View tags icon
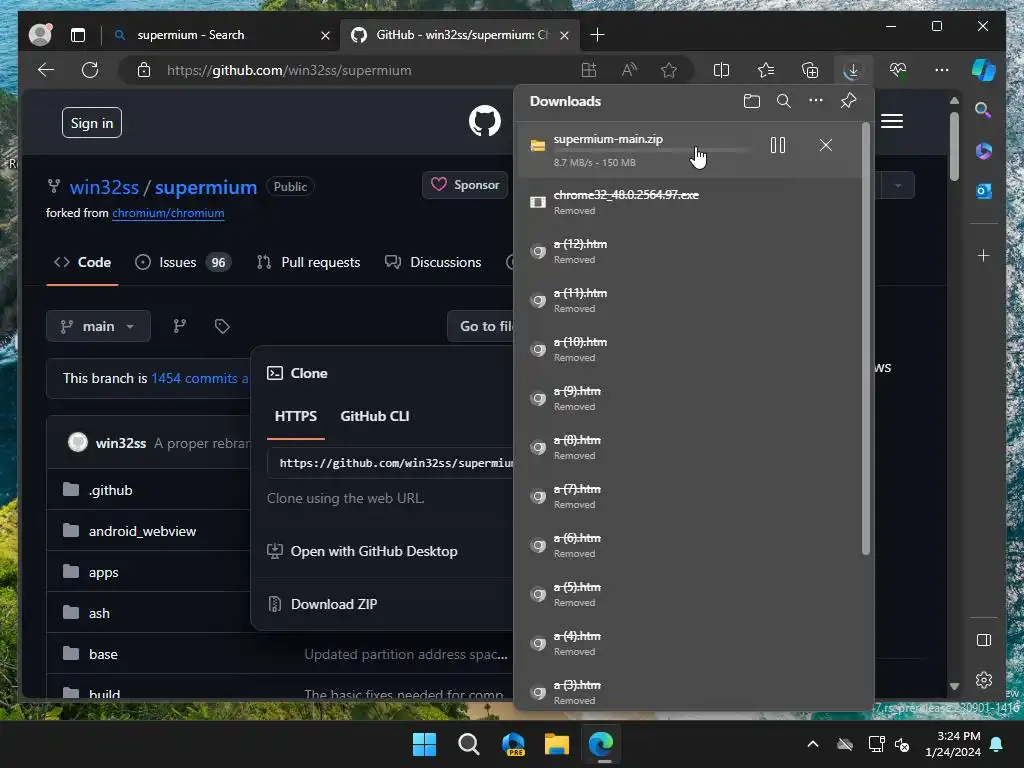 pos(222,326)
